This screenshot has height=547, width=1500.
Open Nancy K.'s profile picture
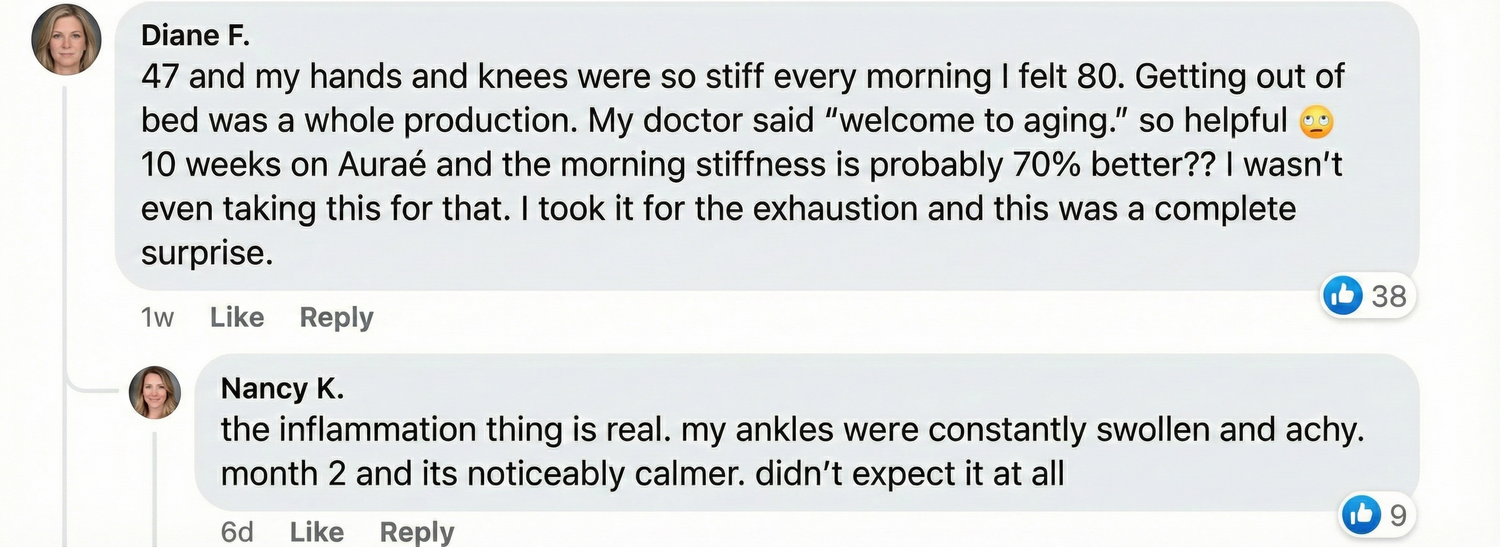click(155, 391)
